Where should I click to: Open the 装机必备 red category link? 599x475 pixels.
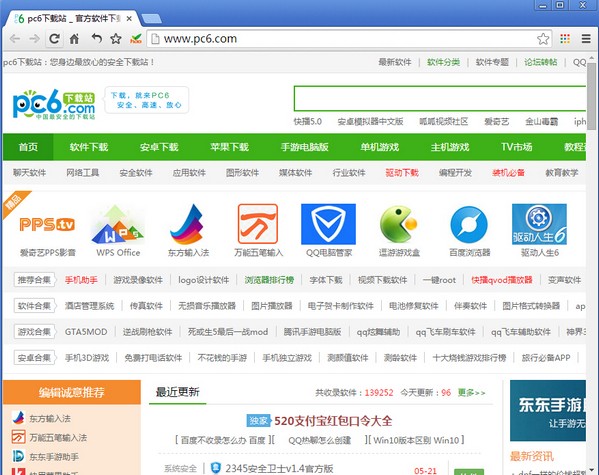pos(508,173)
